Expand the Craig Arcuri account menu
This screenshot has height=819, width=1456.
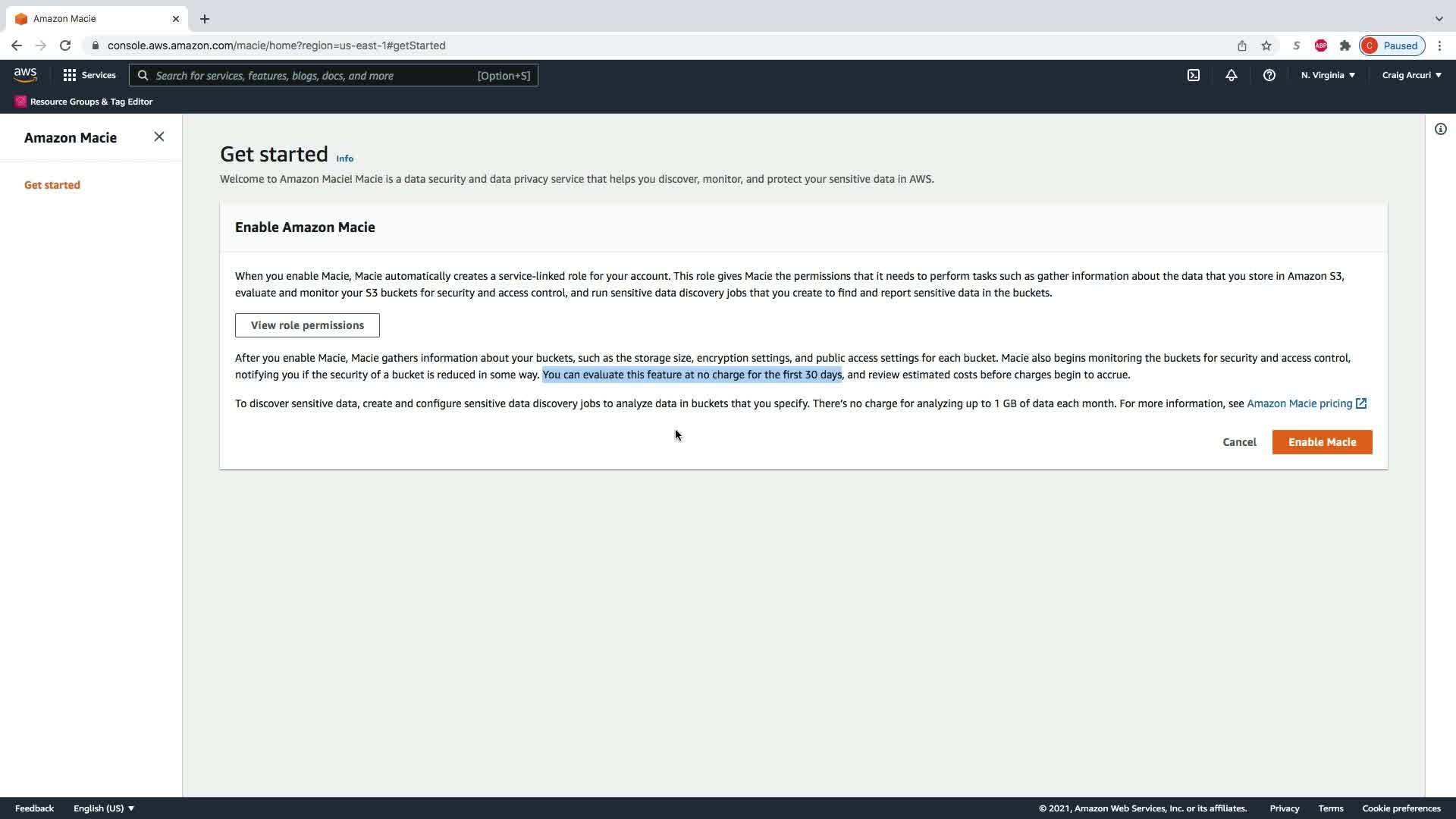point(1411,75)
